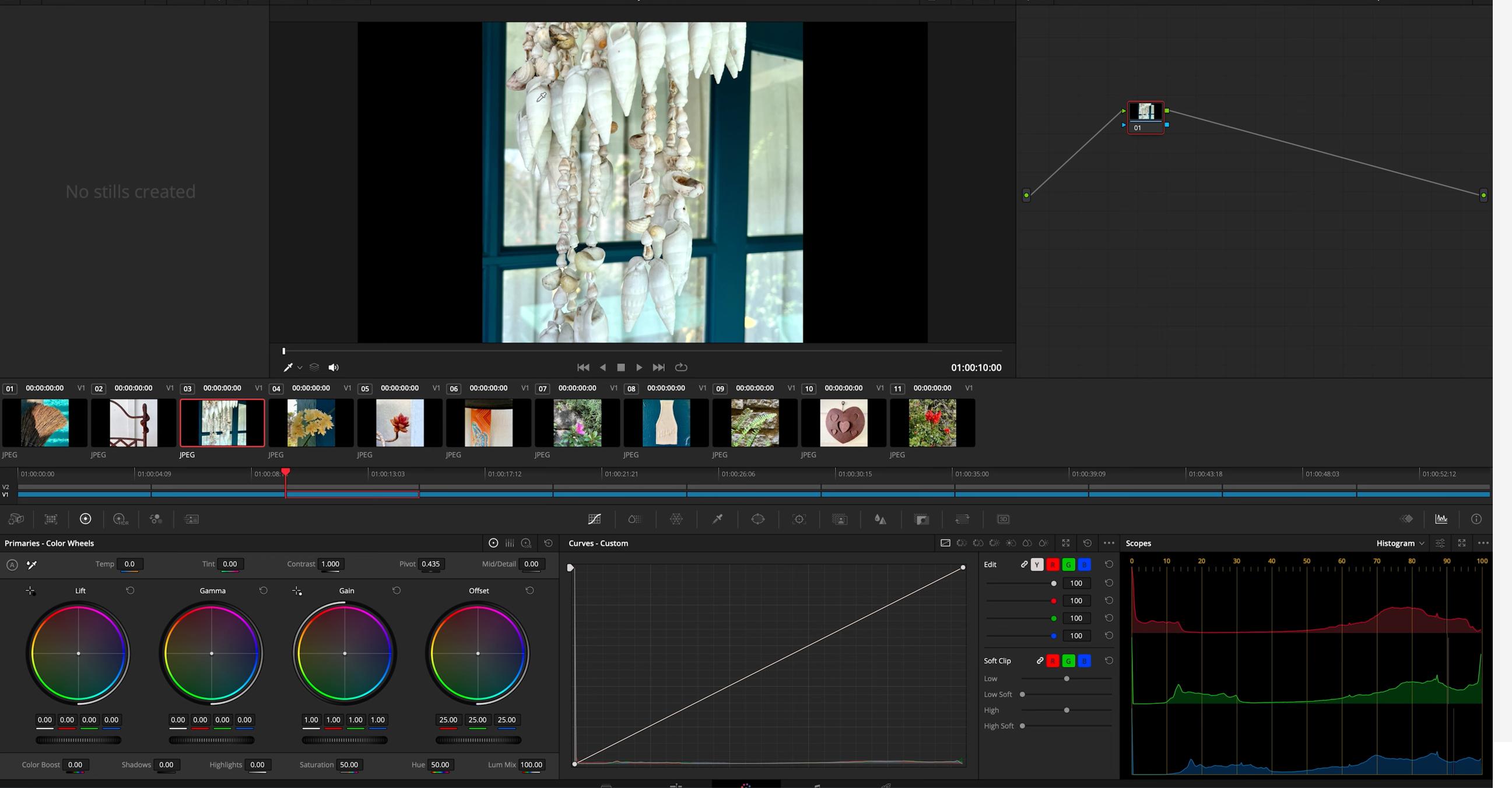Open the Blur and sharpen palette
The height and width of the screenshot is (788, 1512).
coord(880,519)
